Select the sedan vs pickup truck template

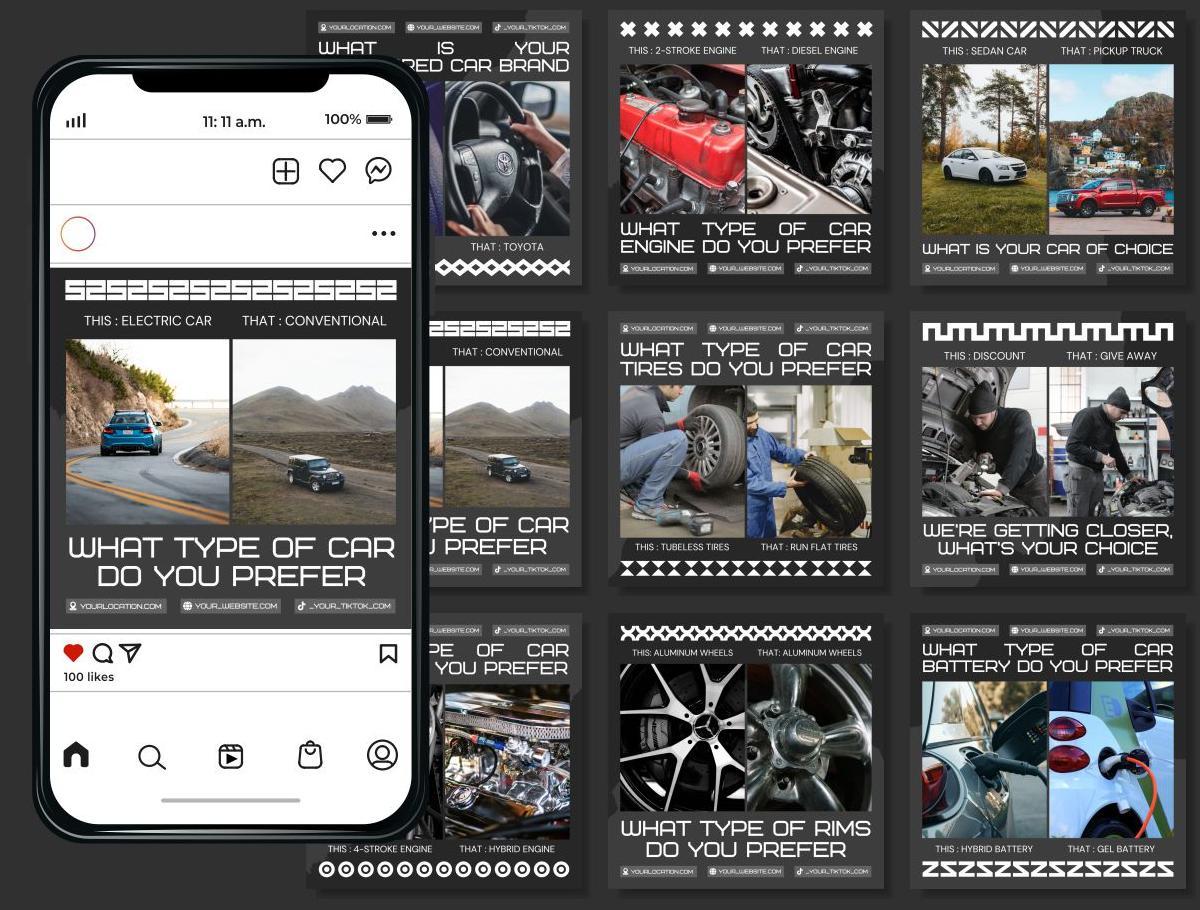[1047, 148]
